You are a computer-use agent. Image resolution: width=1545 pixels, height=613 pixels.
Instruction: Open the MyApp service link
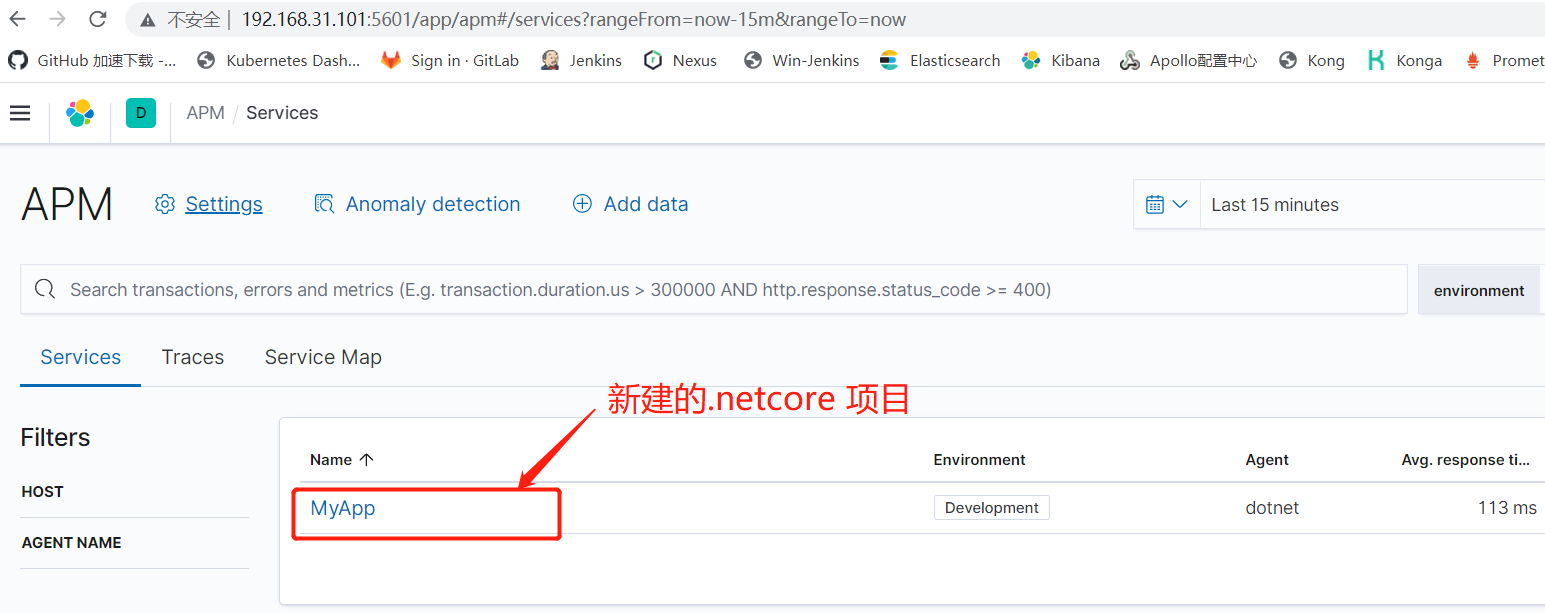(x=343, y=508)
